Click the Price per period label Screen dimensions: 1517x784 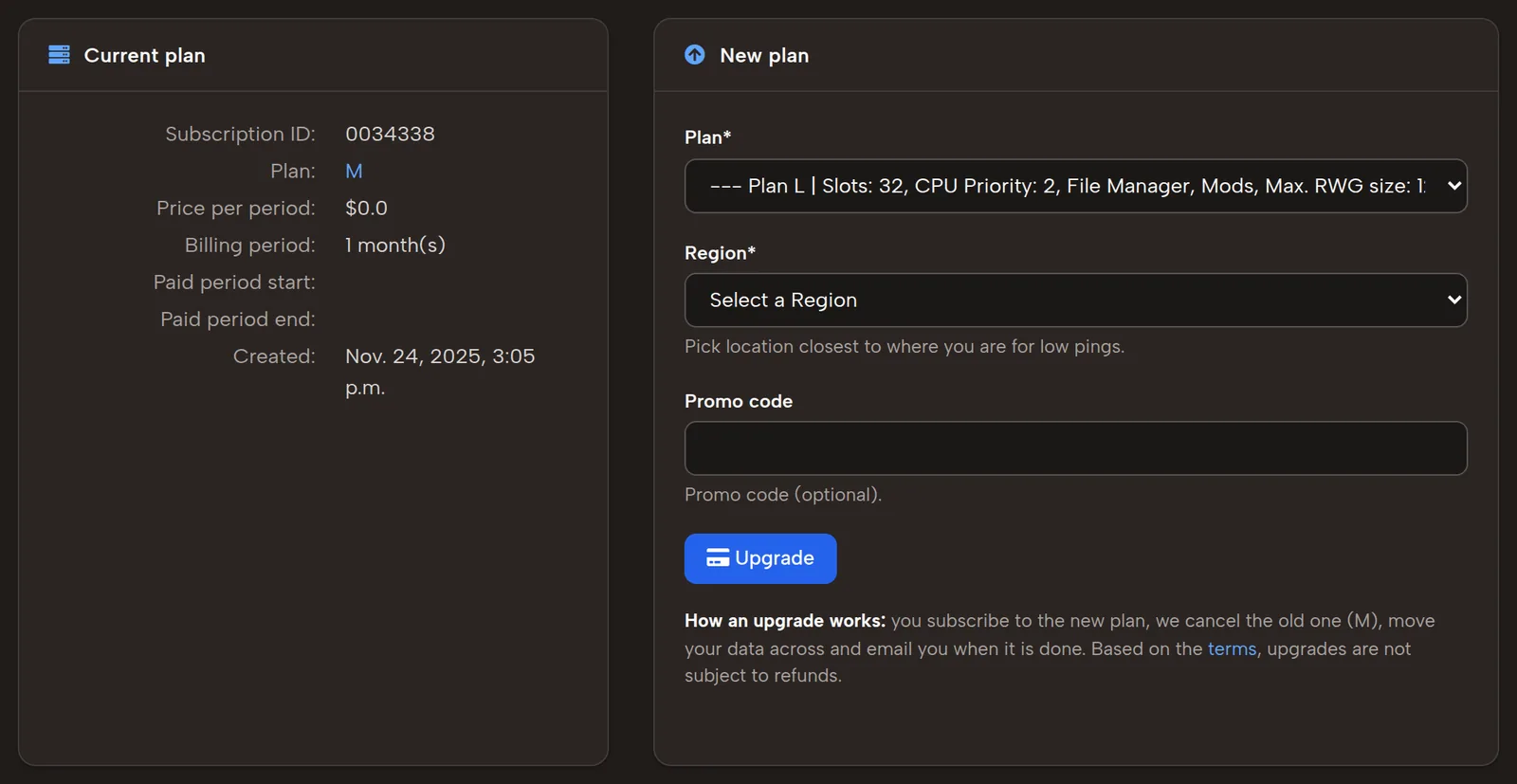tap(236, 209)
